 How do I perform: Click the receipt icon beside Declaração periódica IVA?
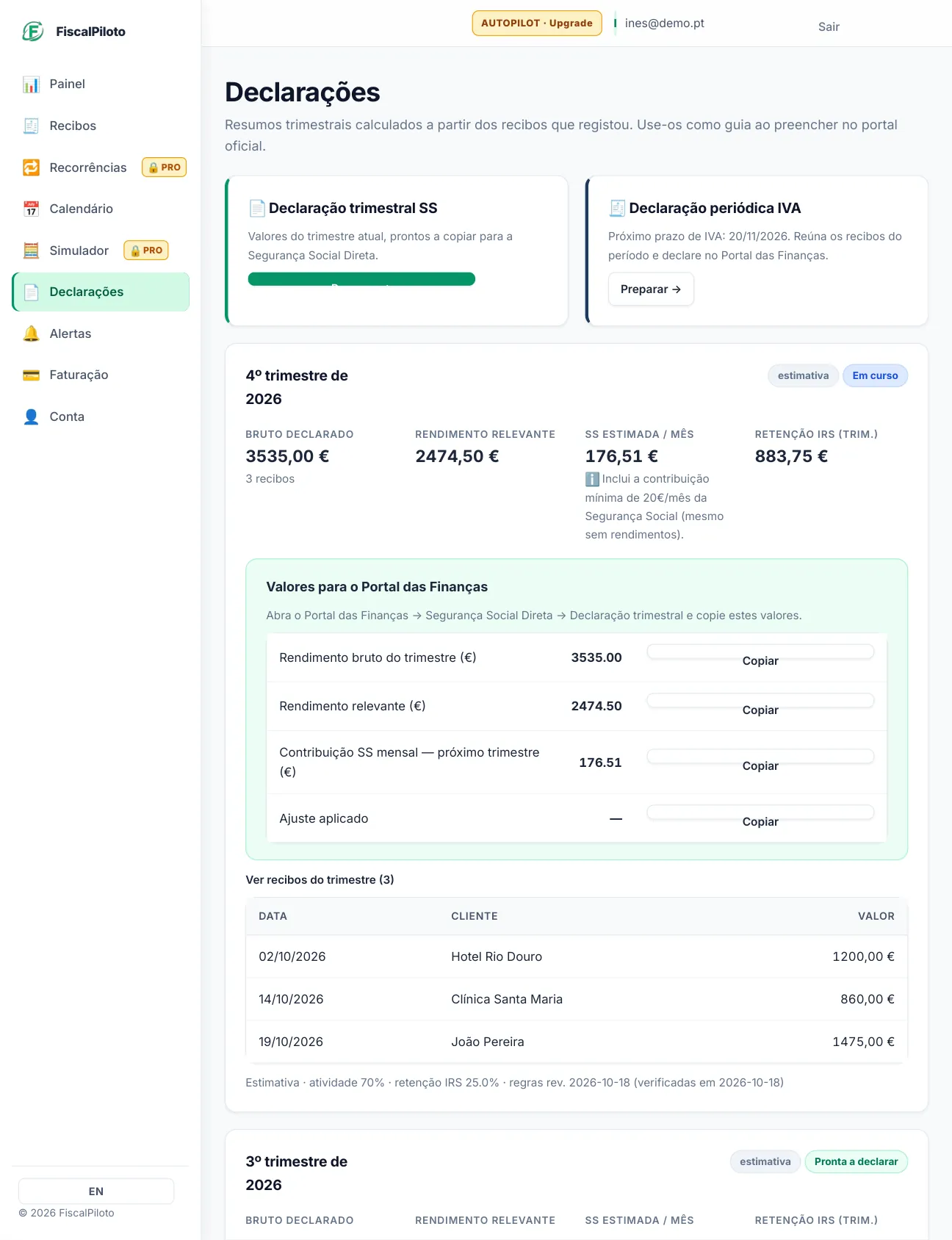(x=617, y=209)
